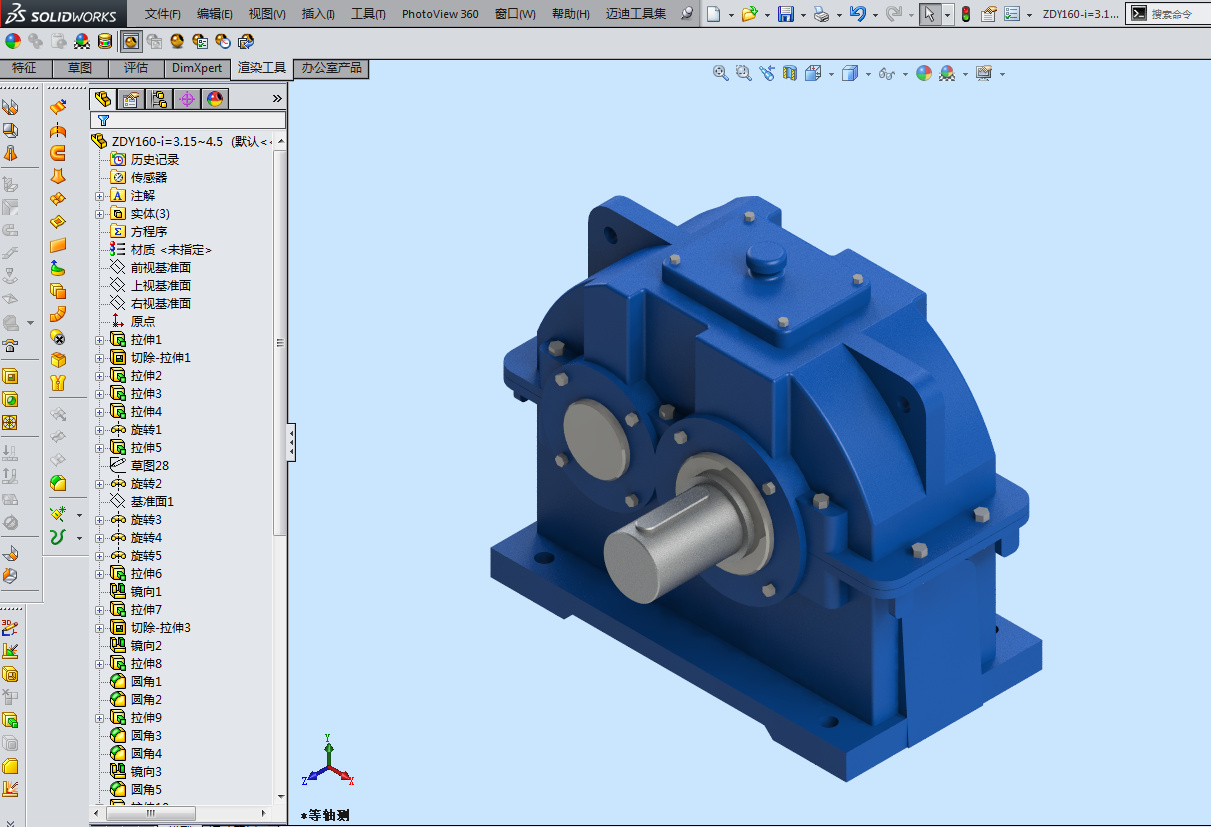Open the 文件(F) menu
Image resolution: width=1211 pixels, height=827 pixels.
(x=163, y=14)
